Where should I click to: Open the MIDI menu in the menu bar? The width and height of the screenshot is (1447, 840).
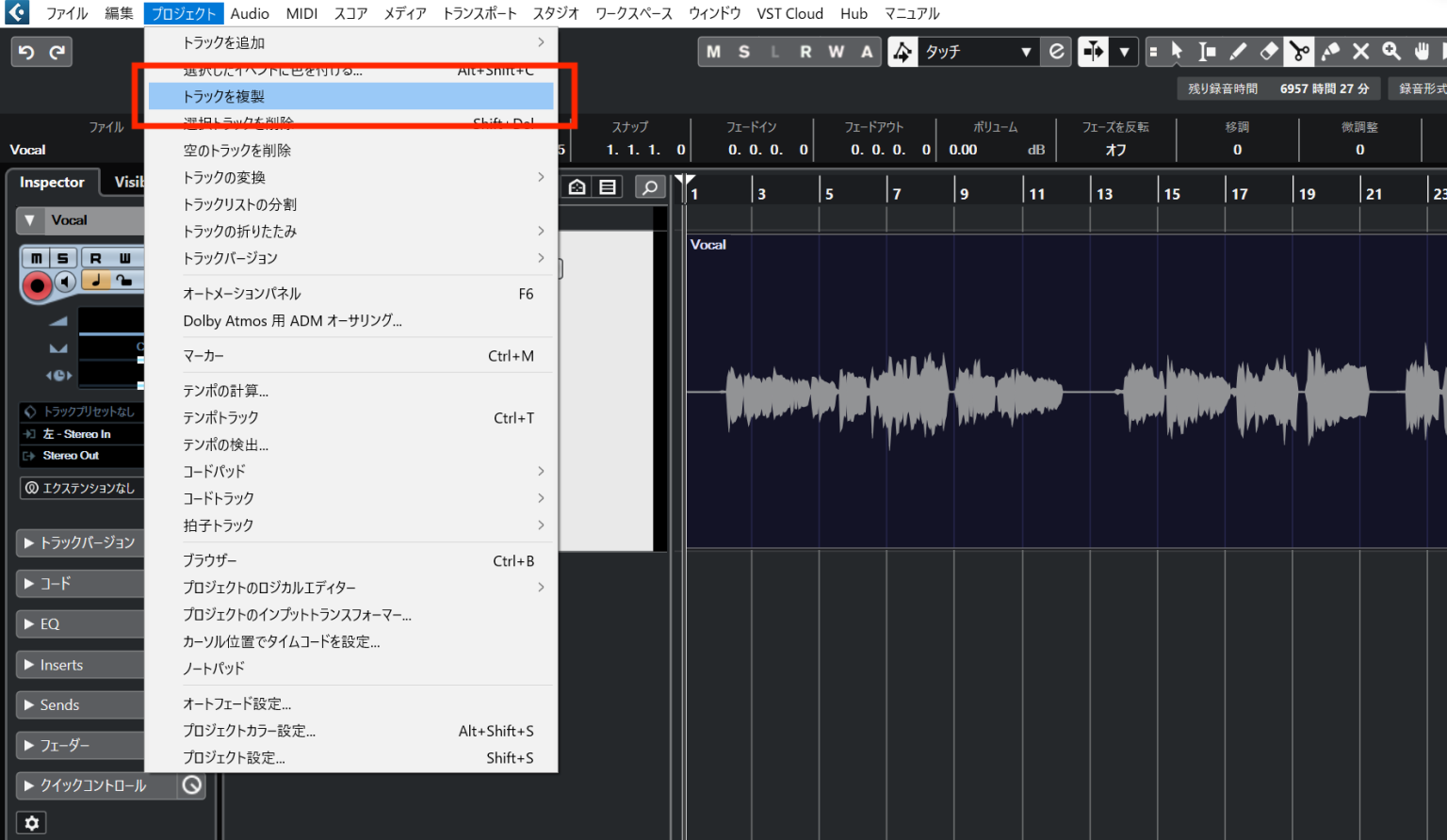pos(301,13)
